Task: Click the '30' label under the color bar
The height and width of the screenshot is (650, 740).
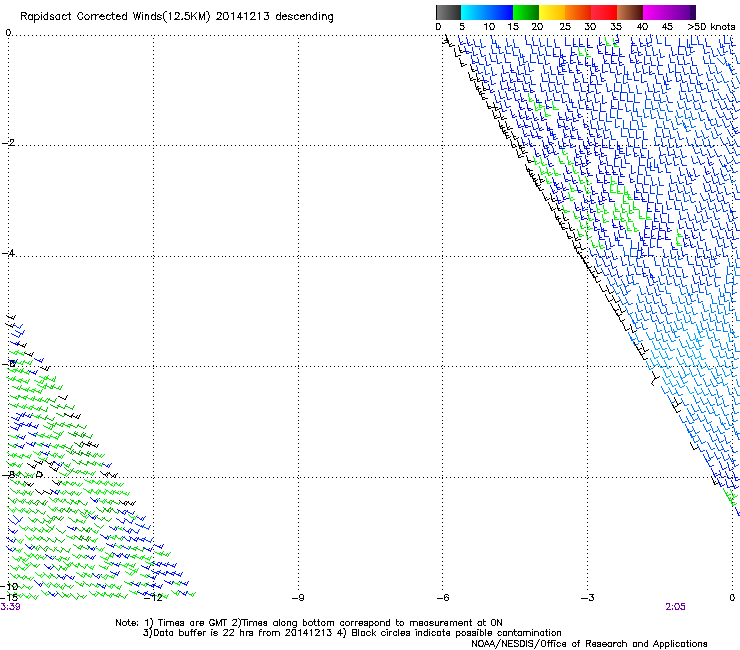Action: pos(590,27)
